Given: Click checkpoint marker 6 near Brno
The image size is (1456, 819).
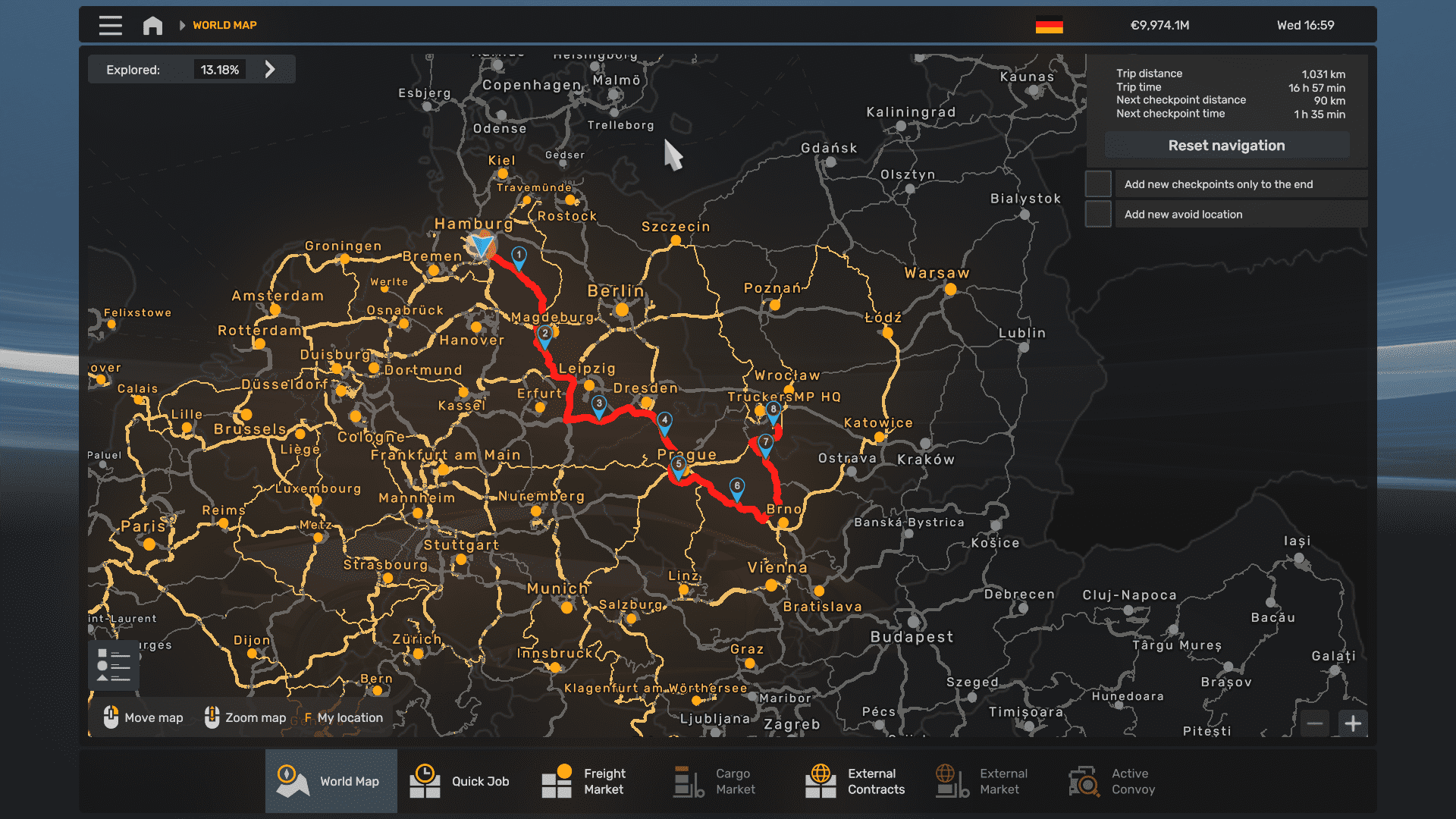Looking at the screenshot, I should (736, 488).
